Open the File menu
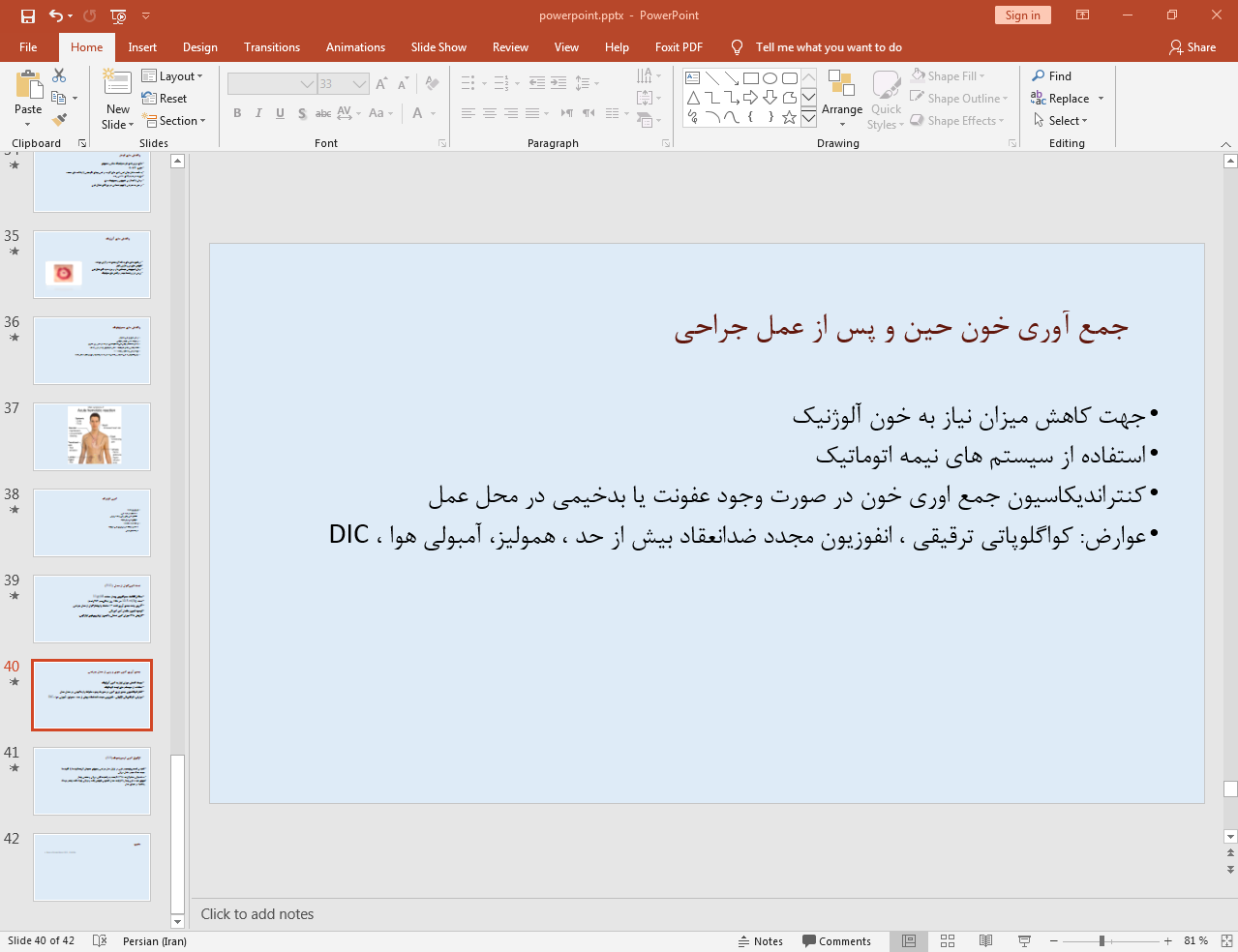1238x952 pixels. tap(28, 47)
